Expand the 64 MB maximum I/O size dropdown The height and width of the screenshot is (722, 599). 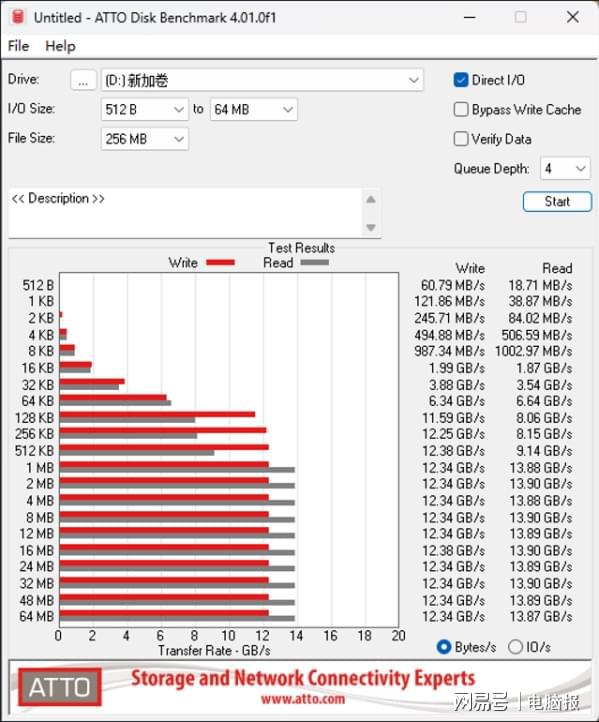pyautogui.click(x=254, y=110)
